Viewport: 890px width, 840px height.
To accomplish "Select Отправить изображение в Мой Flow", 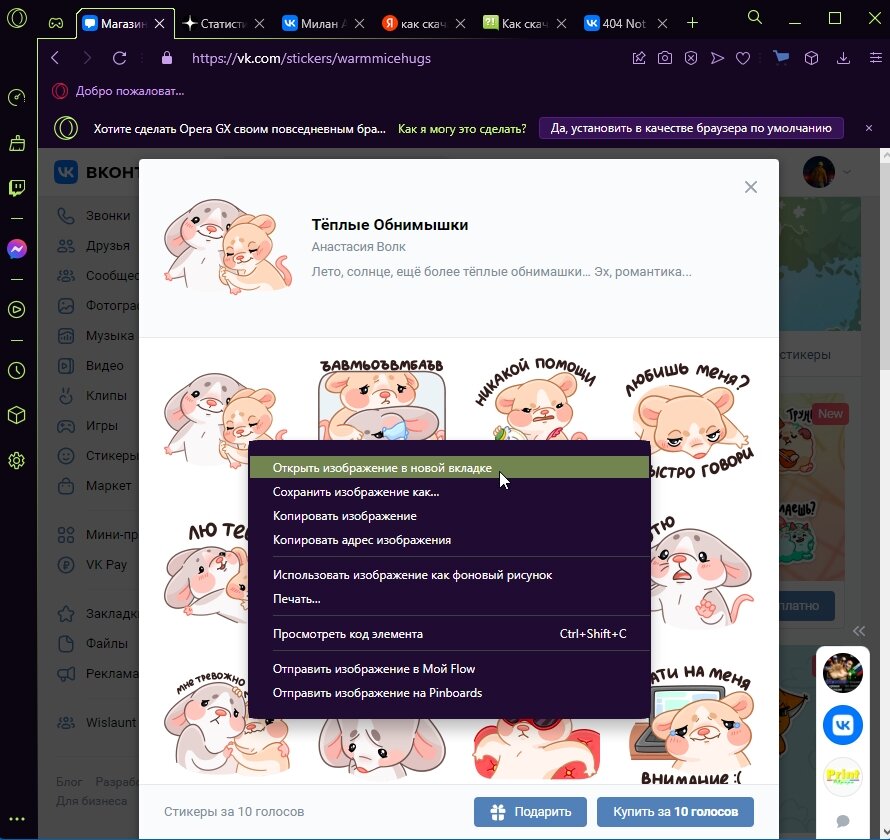I will pos(449,669).
